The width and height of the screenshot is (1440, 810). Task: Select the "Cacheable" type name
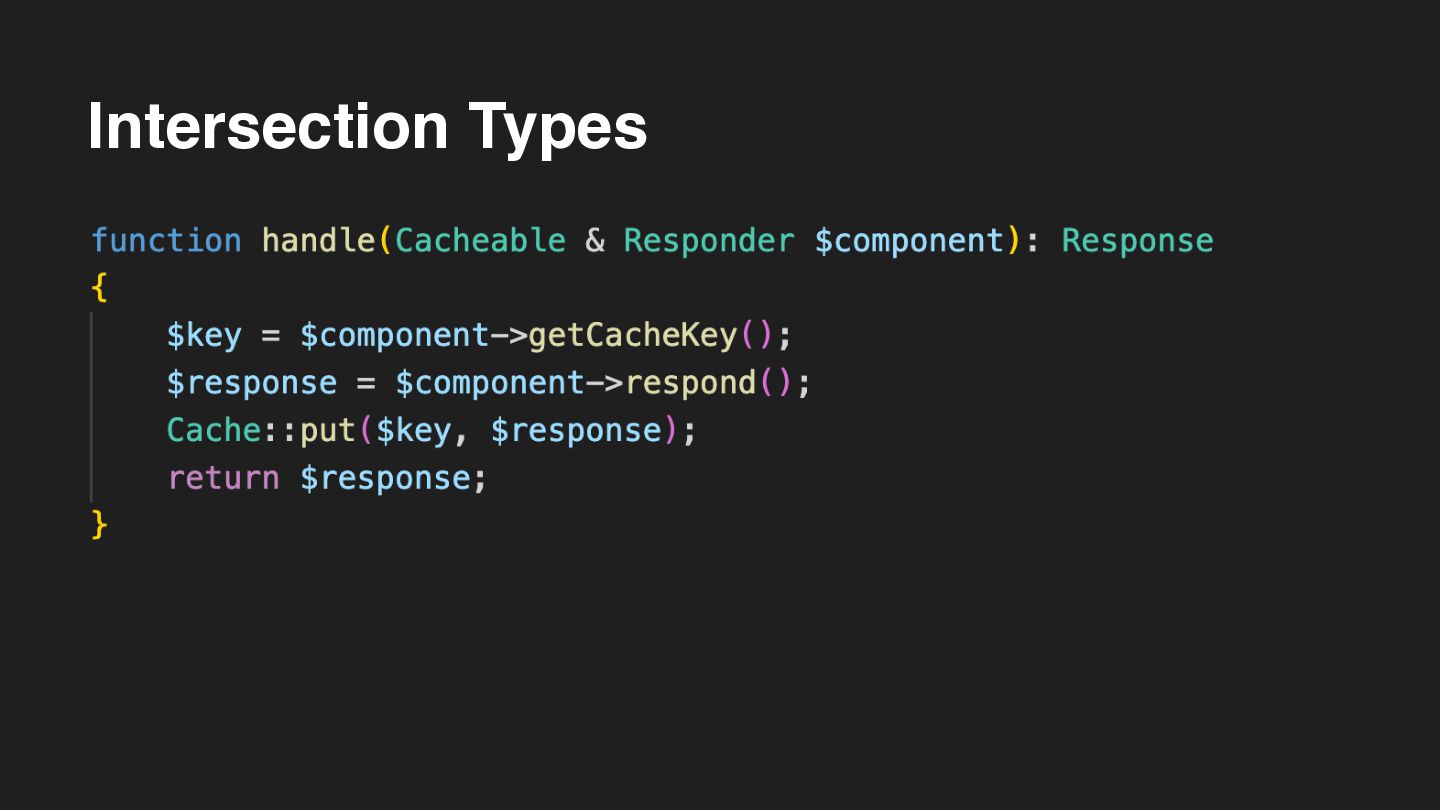coord(481,241)
